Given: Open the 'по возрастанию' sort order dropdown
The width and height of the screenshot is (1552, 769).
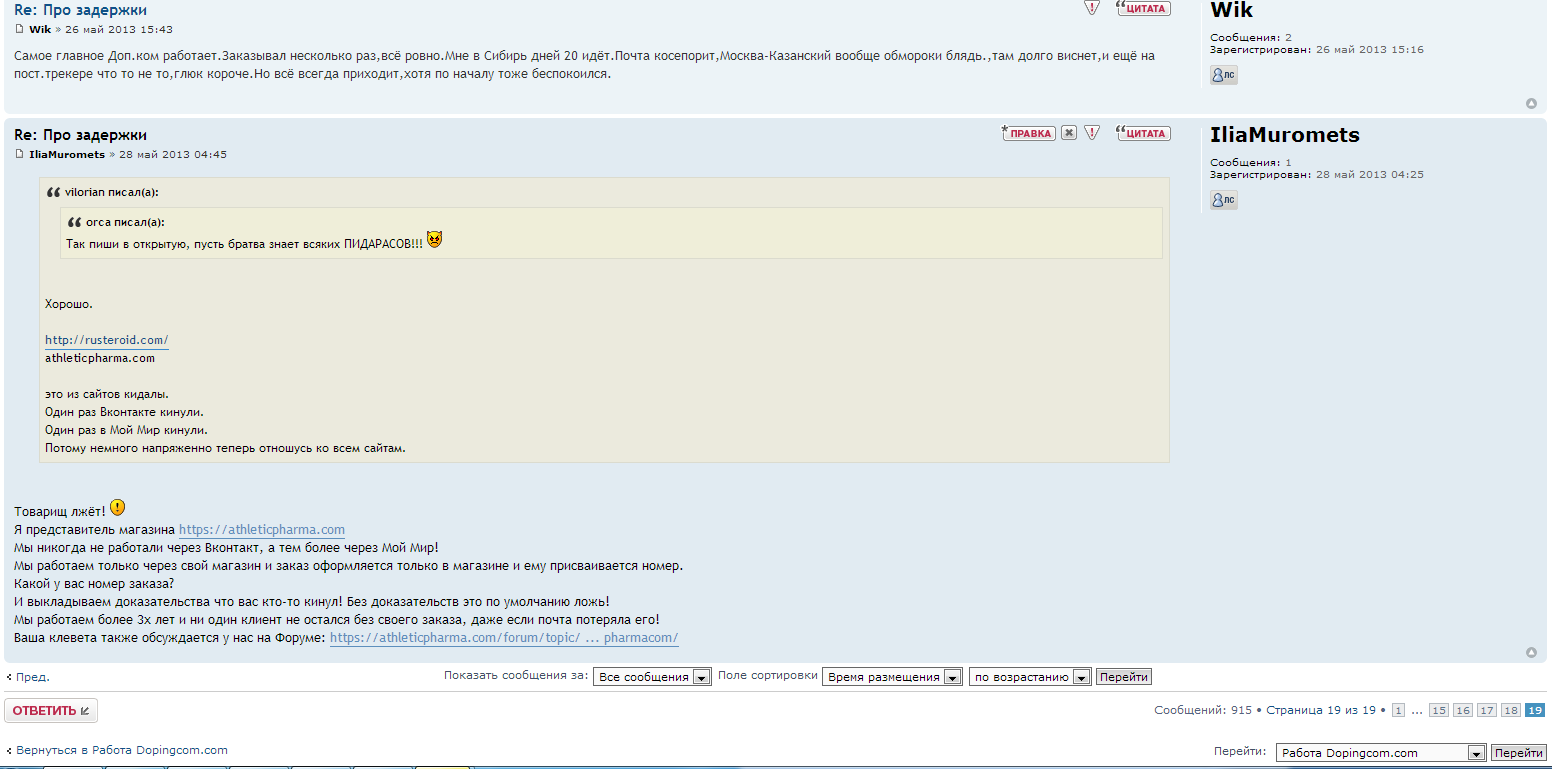Looking at the screenshot, I should pos(1029,677).
